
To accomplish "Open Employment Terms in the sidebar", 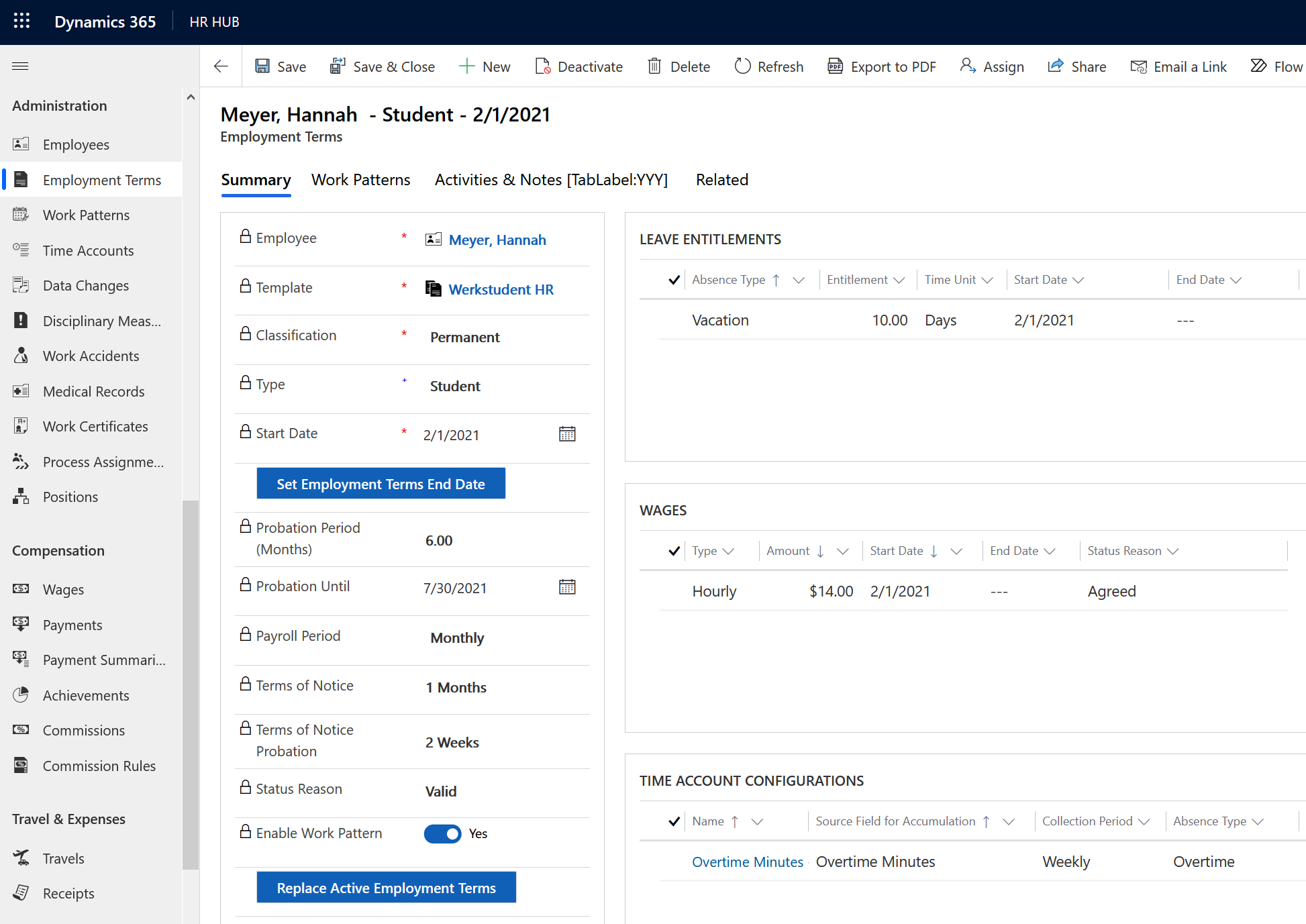I will (x=91, y=180).
